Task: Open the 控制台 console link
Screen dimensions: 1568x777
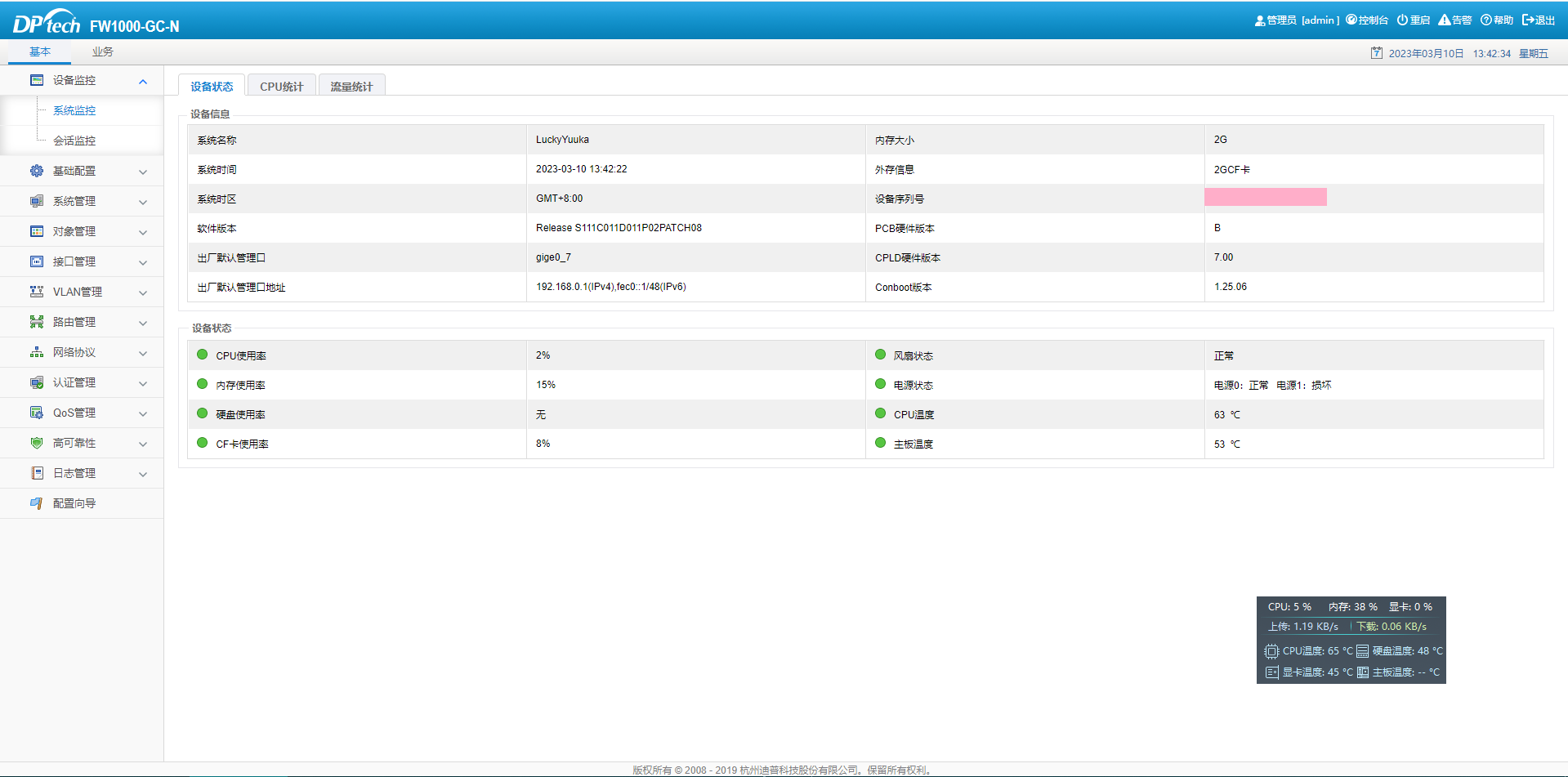Action: tap(1367, 20)
